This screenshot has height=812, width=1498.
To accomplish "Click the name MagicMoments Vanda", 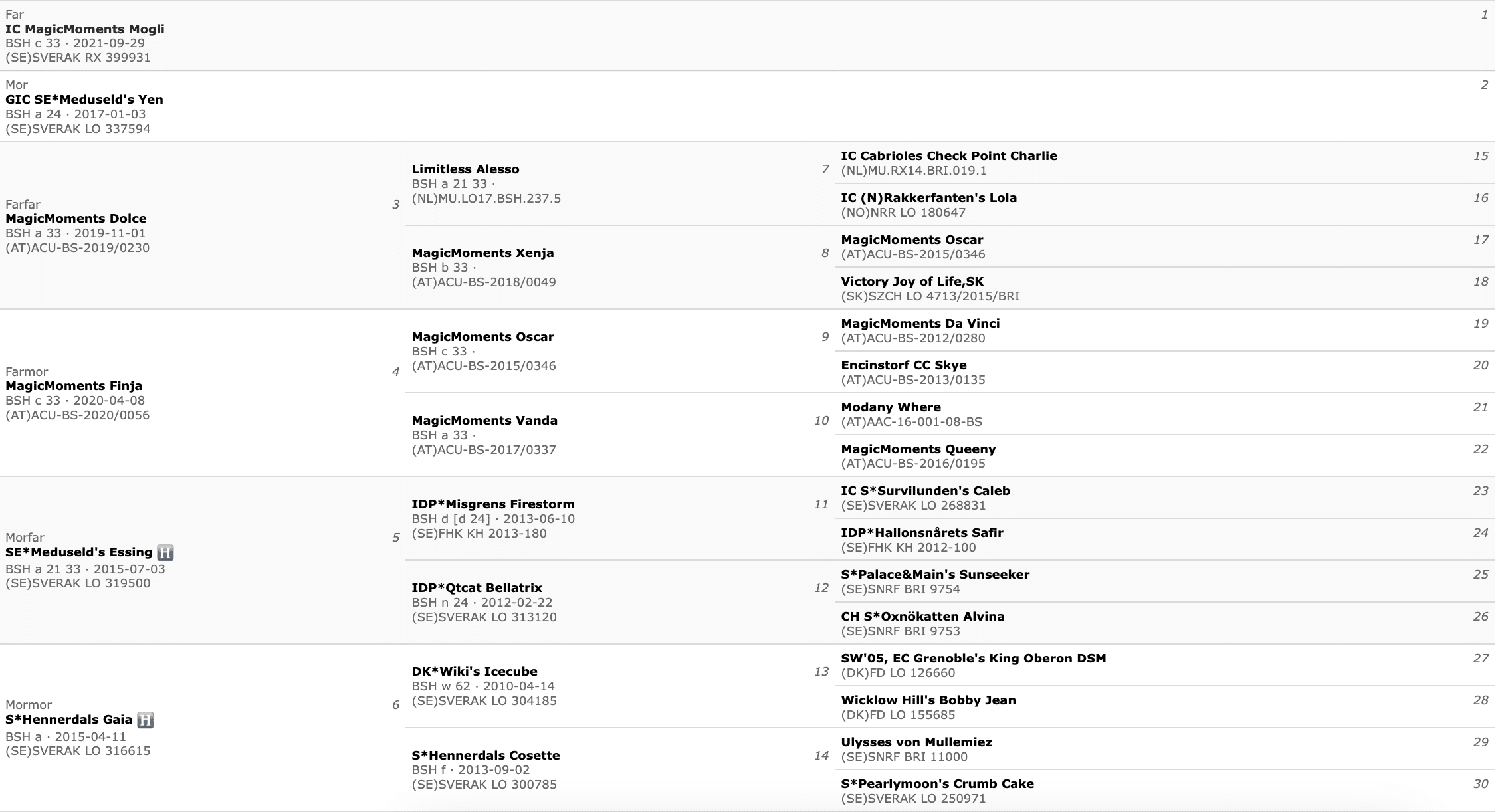I will pos(484,421).
